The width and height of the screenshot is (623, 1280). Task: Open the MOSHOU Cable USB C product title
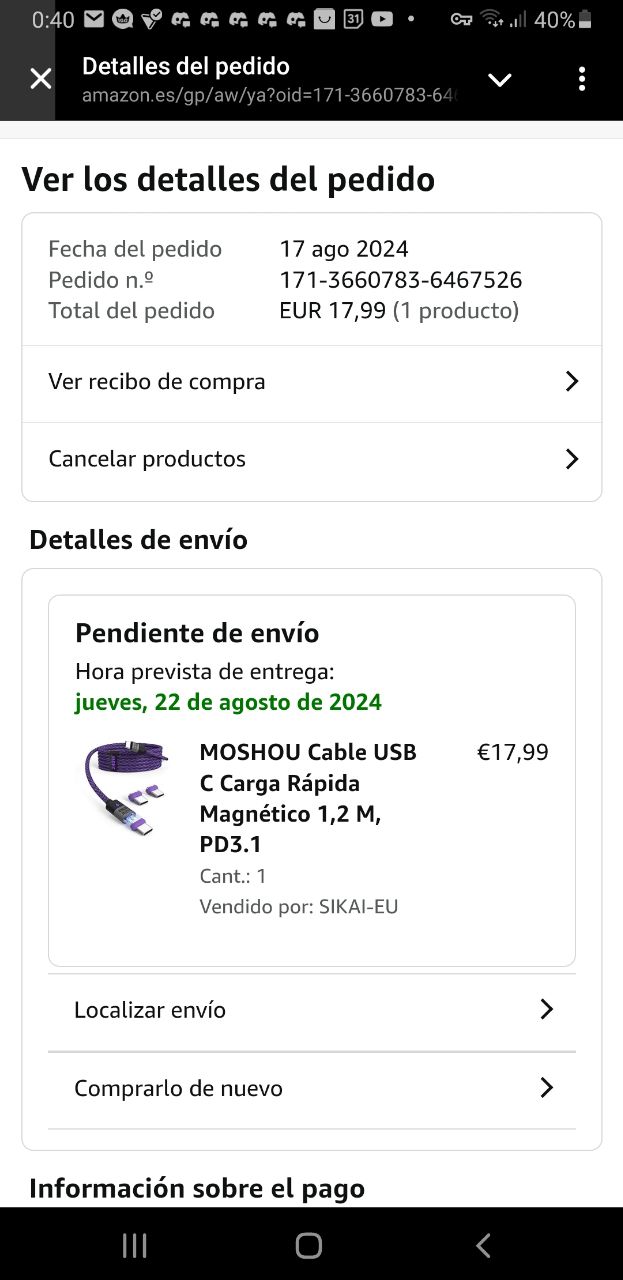(309, 798)
